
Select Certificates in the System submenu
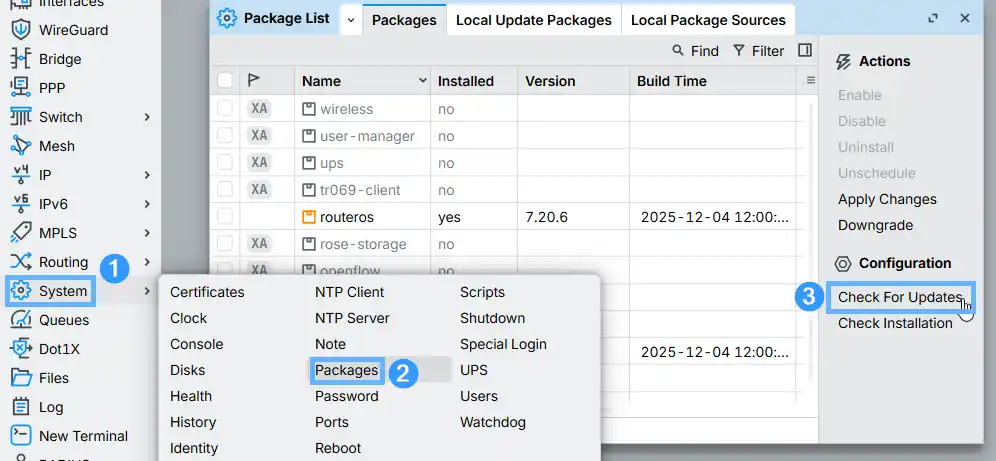(x=207, y=292)
